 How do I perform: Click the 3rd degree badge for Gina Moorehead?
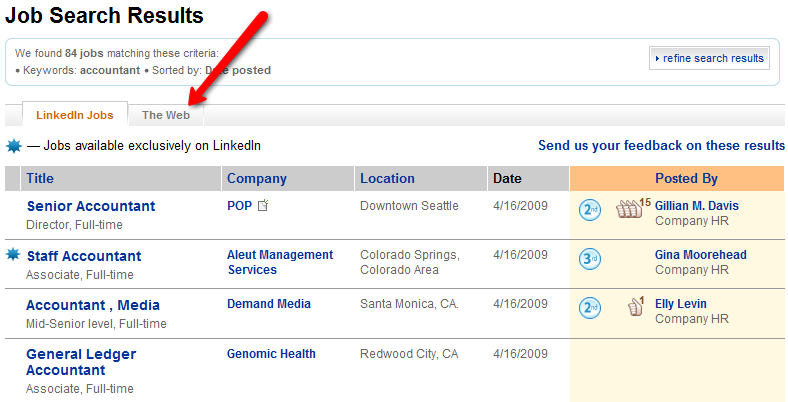point(590,259)
